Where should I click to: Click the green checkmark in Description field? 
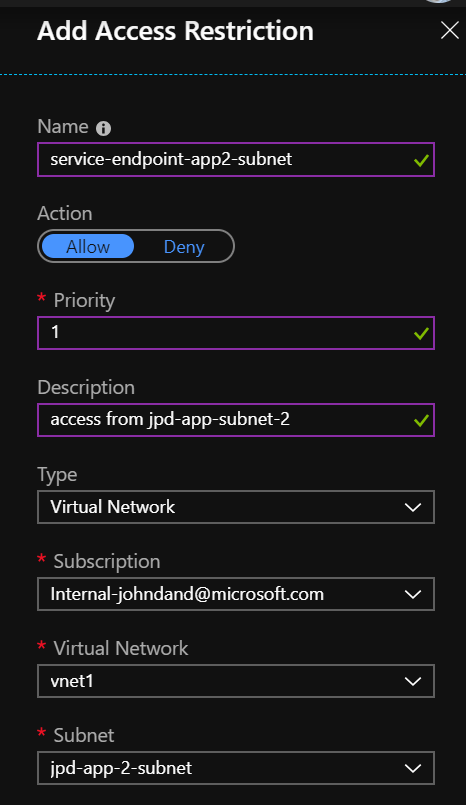coord(421,420)
